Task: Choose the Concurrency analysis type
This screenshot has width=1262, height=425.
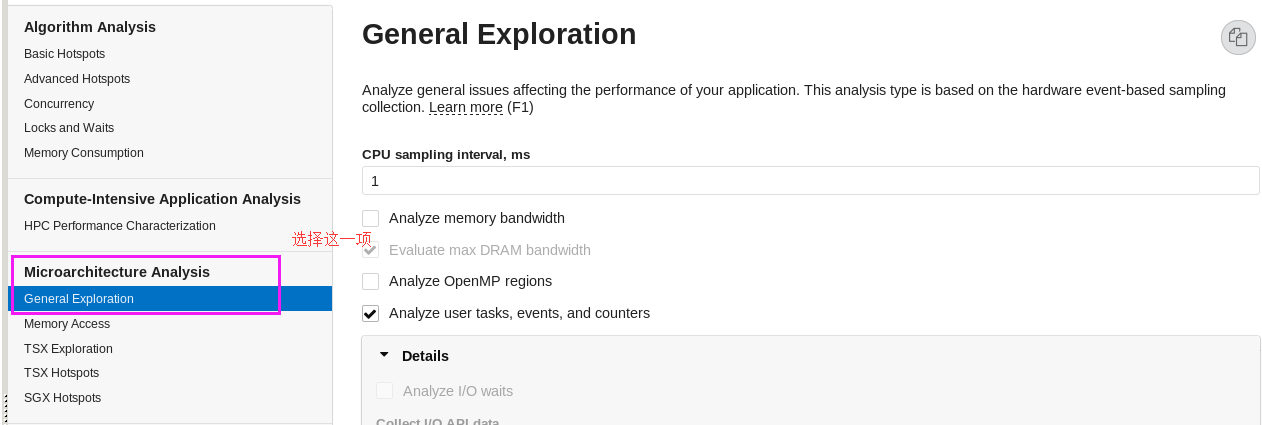Action: pyautogui.click(x=59, y=104)
